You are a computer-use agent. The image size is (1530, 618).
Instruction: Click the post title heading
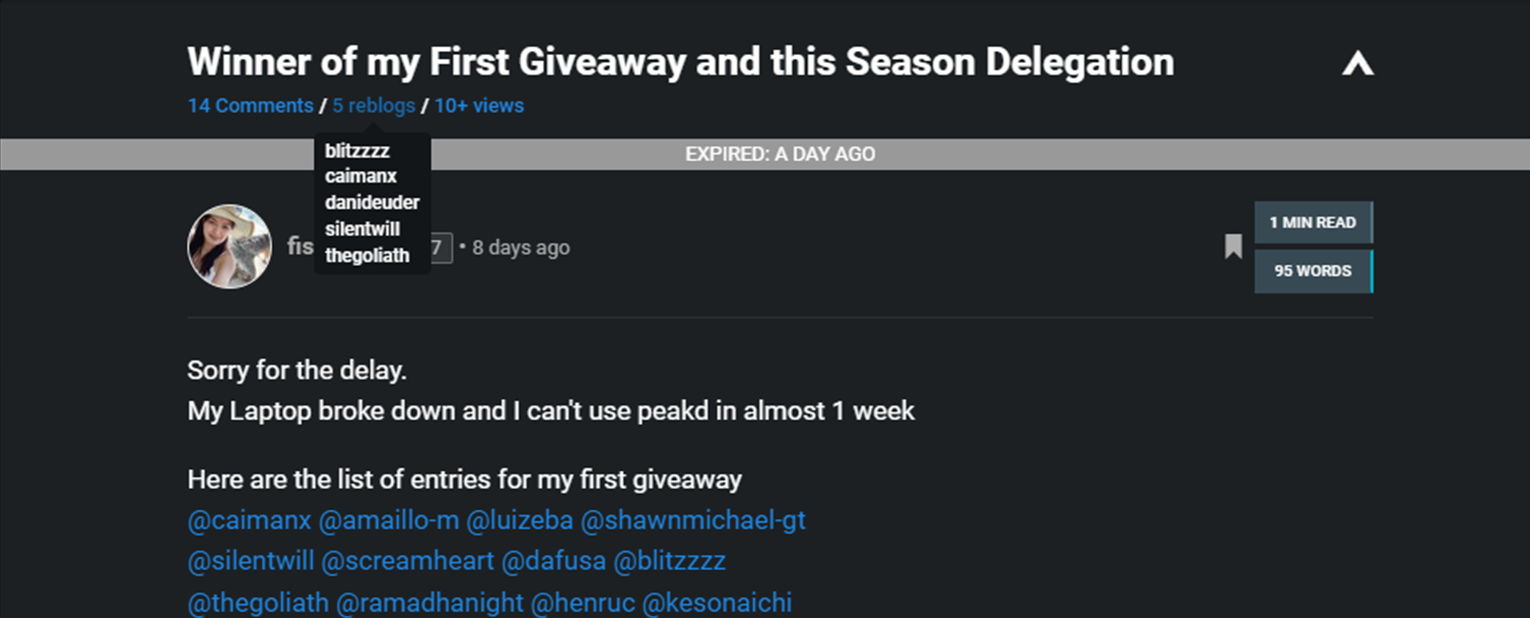pyautogui.click(x=680, y=62)
